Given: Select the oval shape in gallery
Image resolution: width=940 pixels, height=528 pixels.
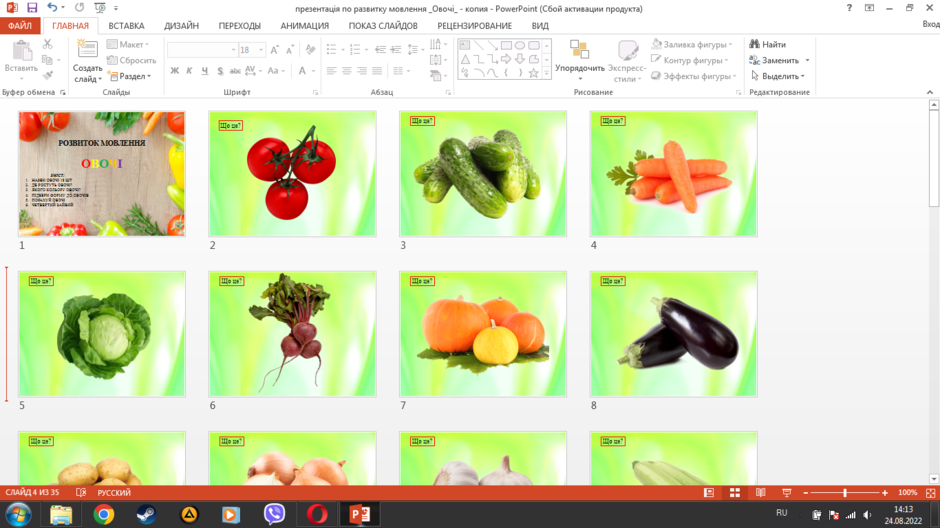Looking at the screenshot, I should [520, 46].
